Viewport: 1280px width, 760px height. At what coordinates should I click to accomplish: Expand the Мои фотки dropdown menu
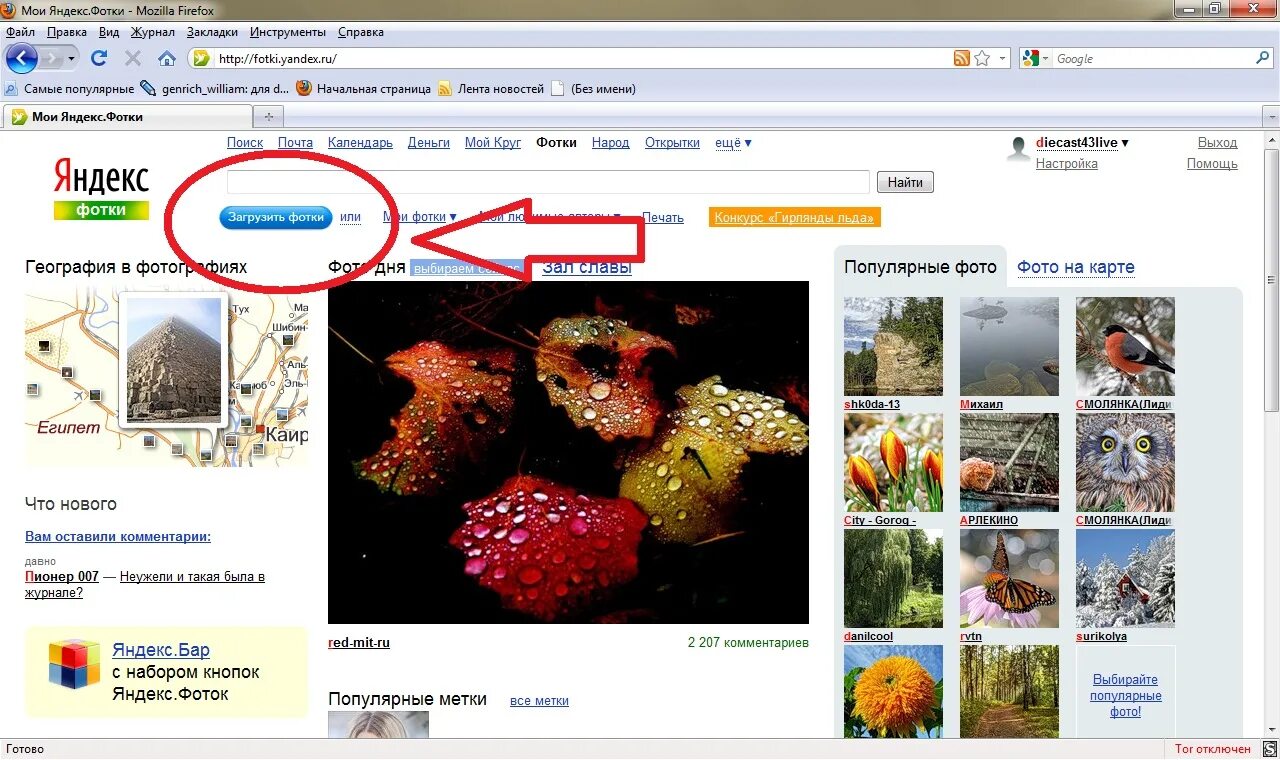[x=420, y=216]
